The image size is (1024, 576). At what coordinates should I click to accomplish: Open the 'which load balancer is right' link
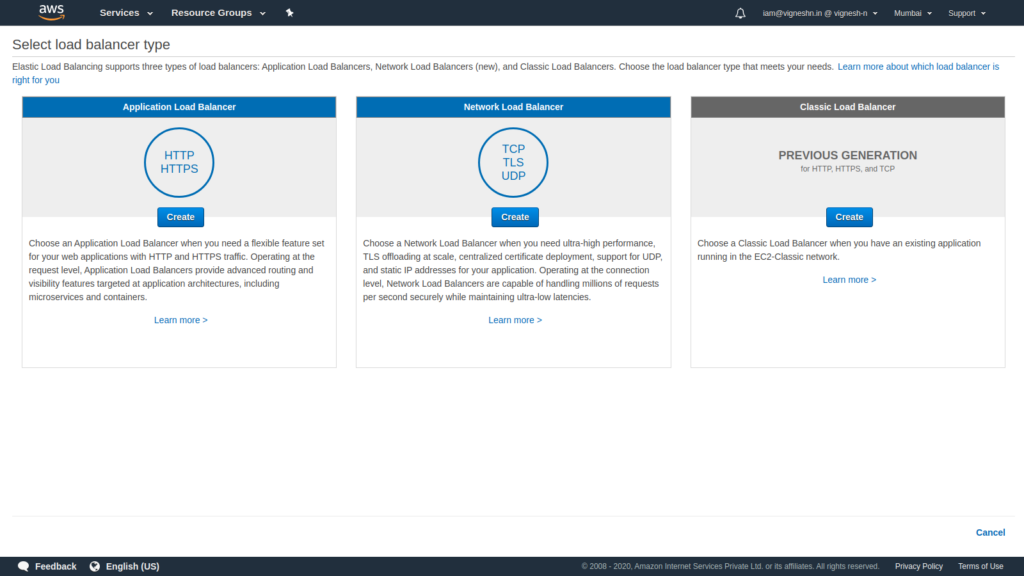click(918, 67)
